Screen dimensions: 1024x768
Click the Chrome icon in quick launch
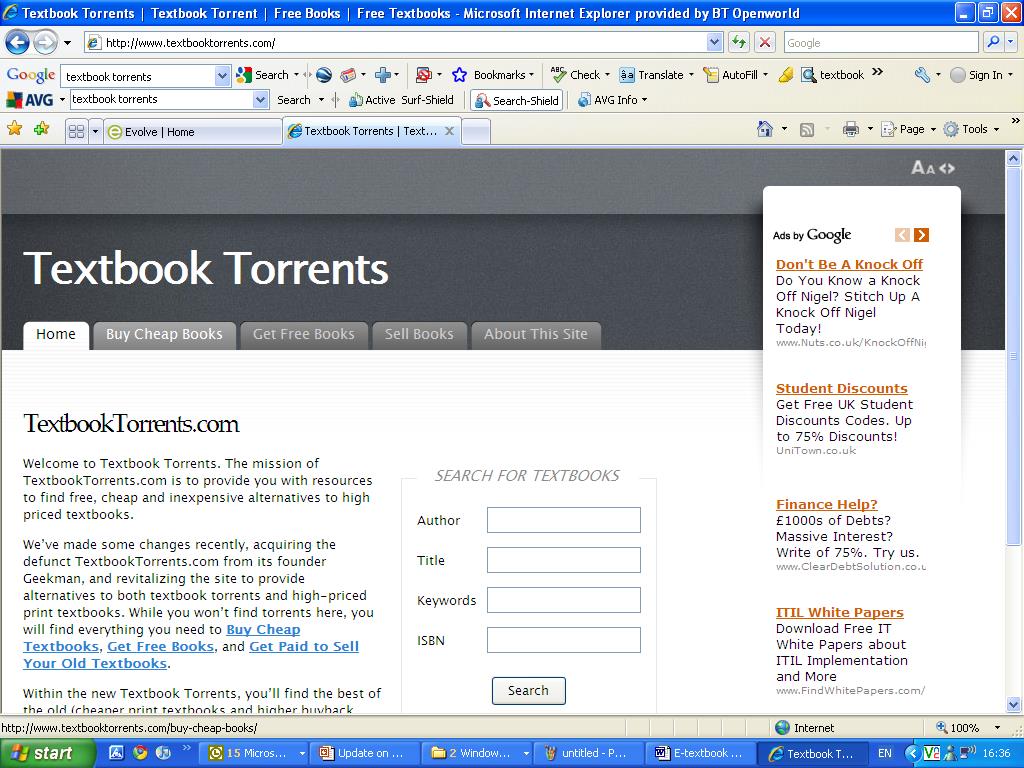coord(140,752)
